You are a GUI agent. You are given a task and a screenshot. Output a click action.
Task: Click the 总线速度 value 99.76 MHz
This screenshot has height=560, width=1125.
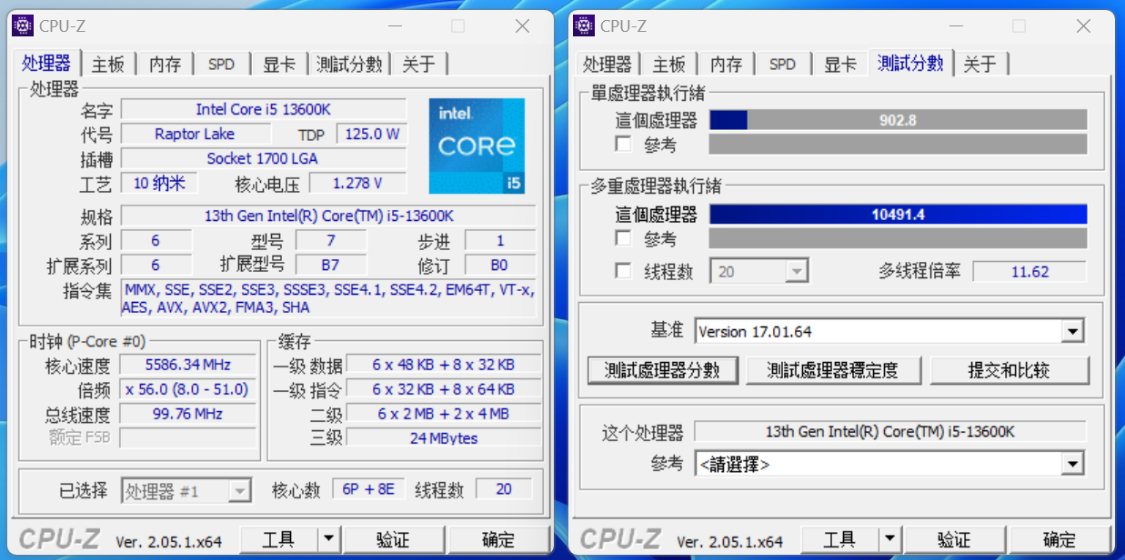[187, 414]
